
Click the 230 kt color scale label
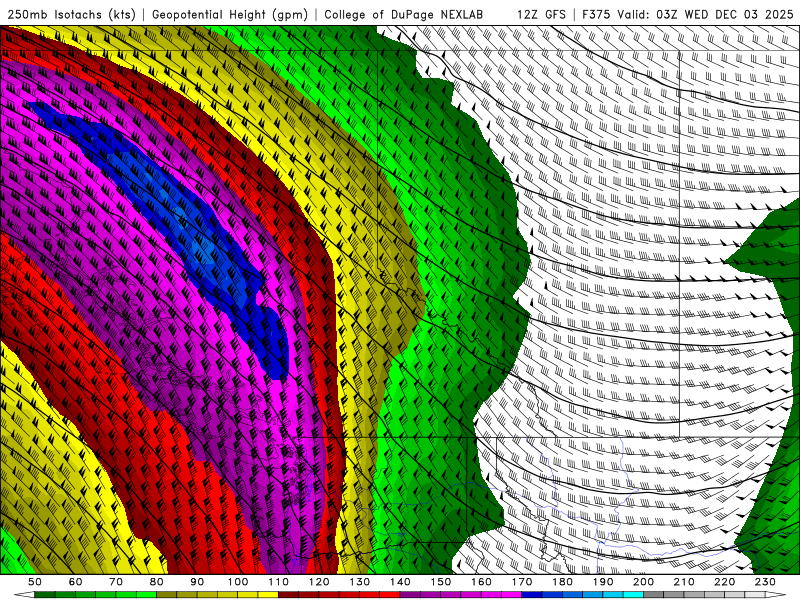coord(765,582)
